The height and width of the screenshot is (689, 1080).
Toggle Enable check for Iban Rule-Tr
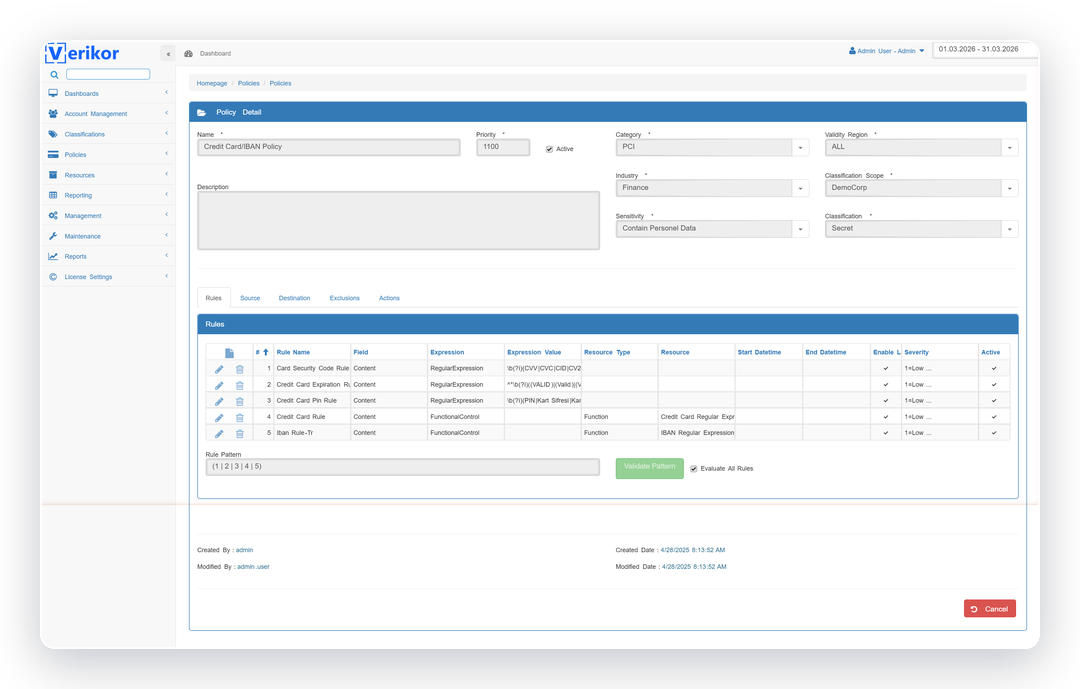point(886,433)
